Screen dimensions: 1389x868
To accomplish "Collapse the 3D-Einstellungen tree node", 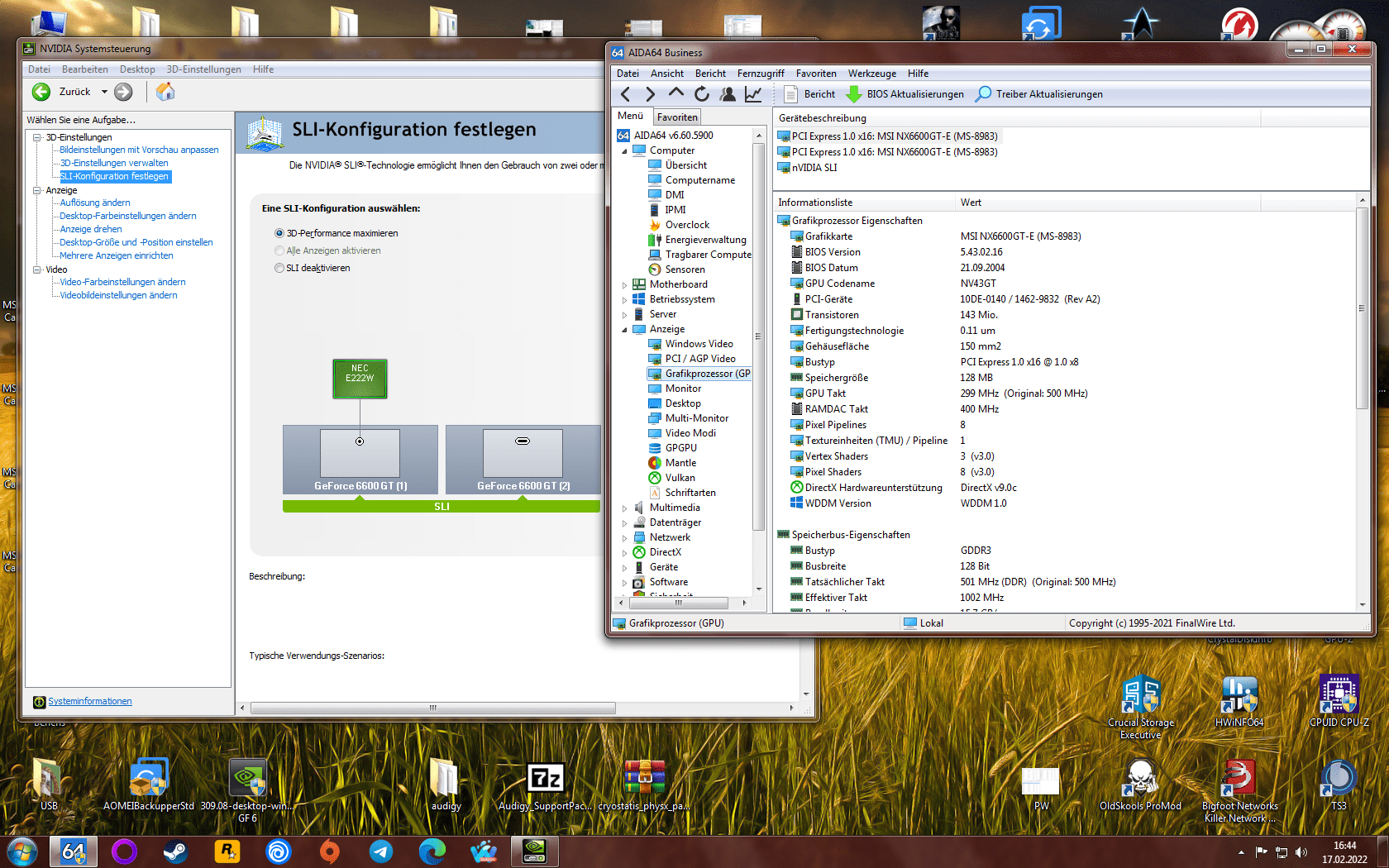I will [x=37, y=137].
